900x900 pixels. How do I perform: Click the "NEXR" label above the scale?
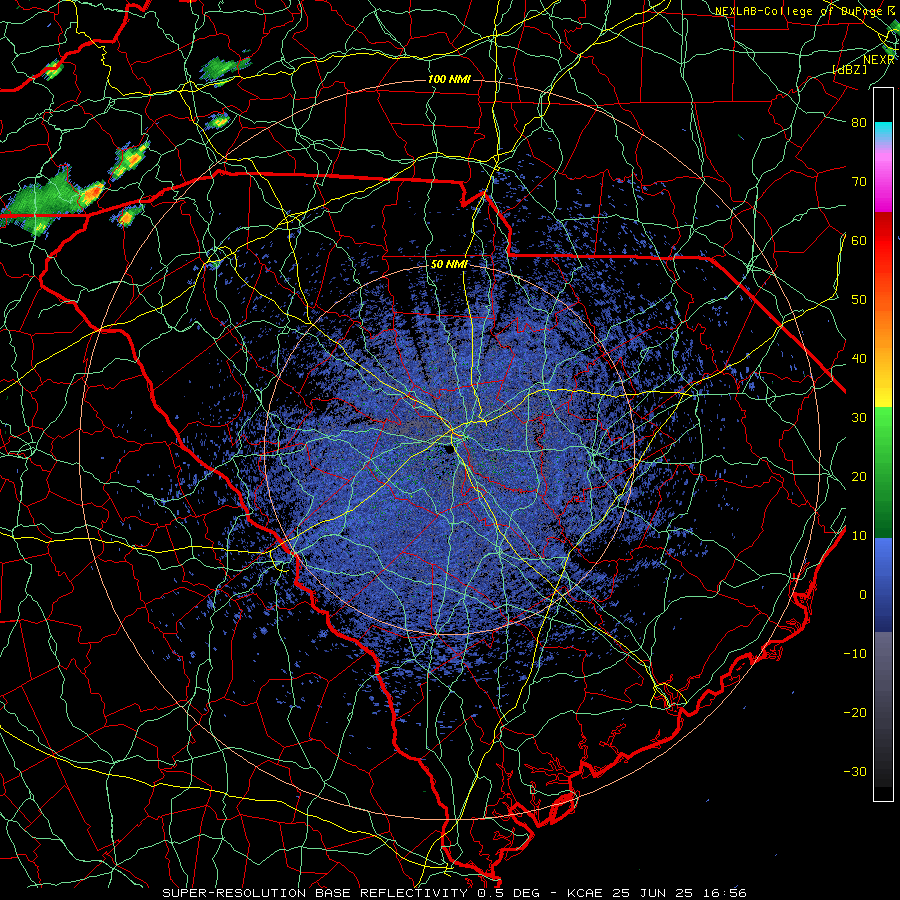click(879, 60)
